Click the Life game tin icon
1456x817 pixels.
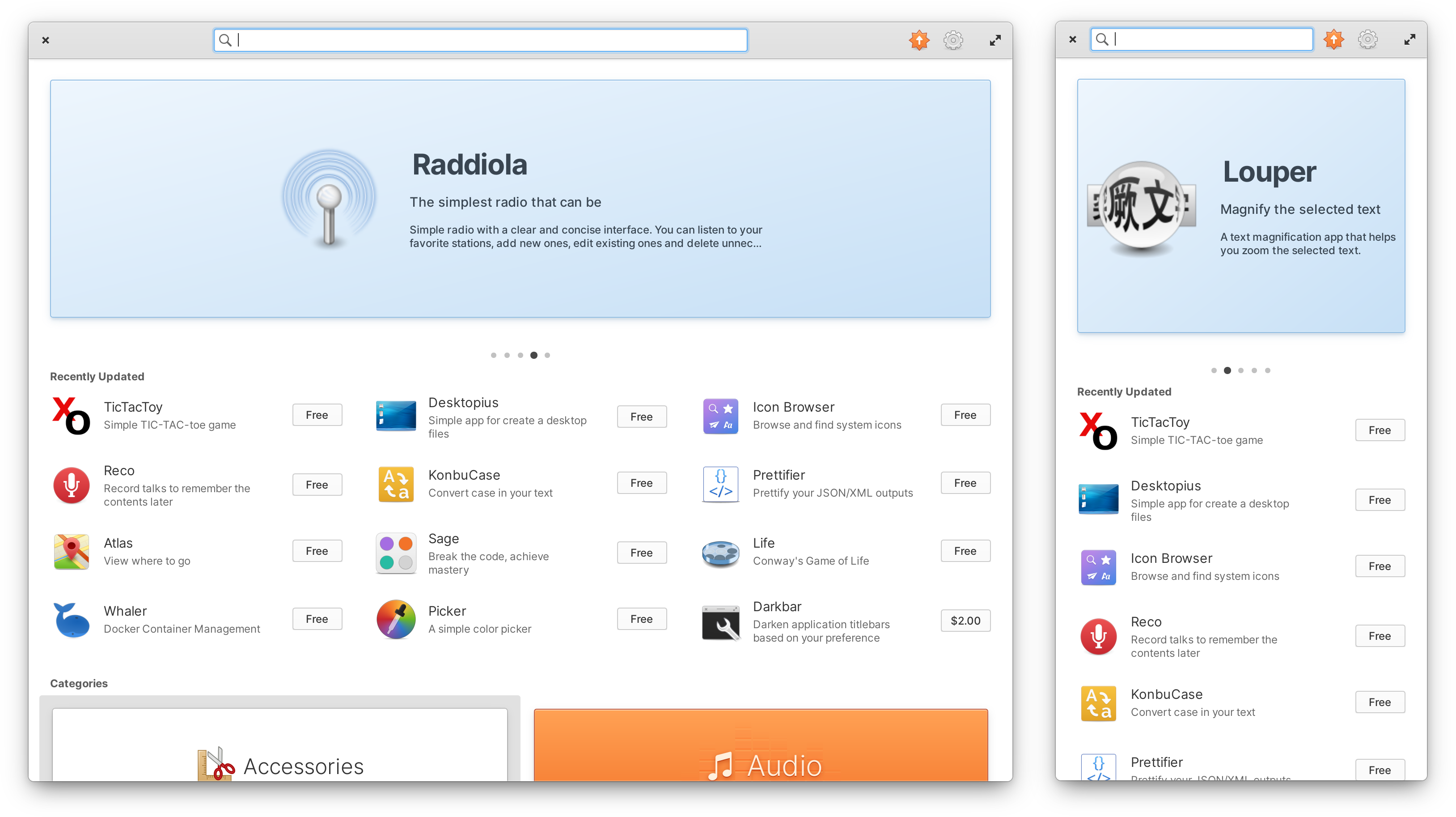[720, 551]
